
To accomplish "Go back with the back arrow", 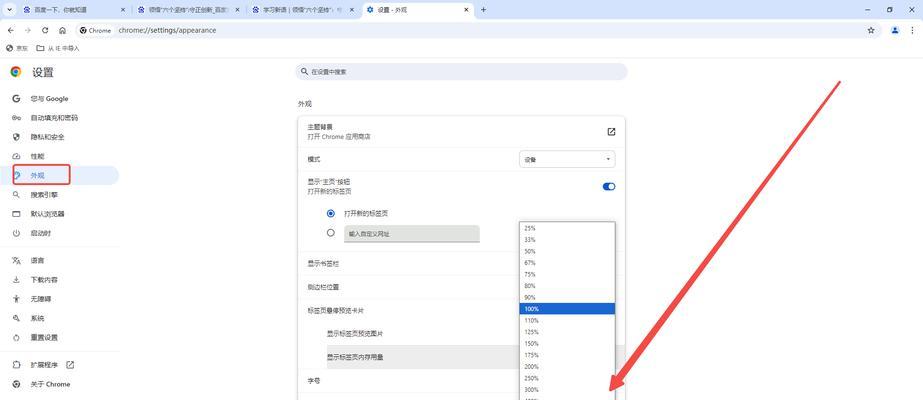I will 11,30.
